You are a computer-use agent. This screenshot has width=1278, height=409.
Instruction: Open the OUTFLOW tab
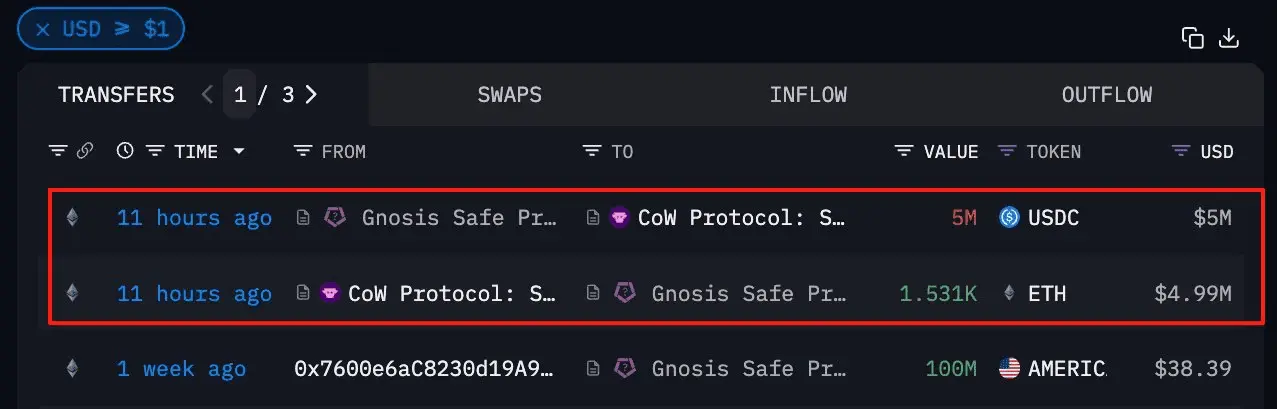click(1107, 95)
